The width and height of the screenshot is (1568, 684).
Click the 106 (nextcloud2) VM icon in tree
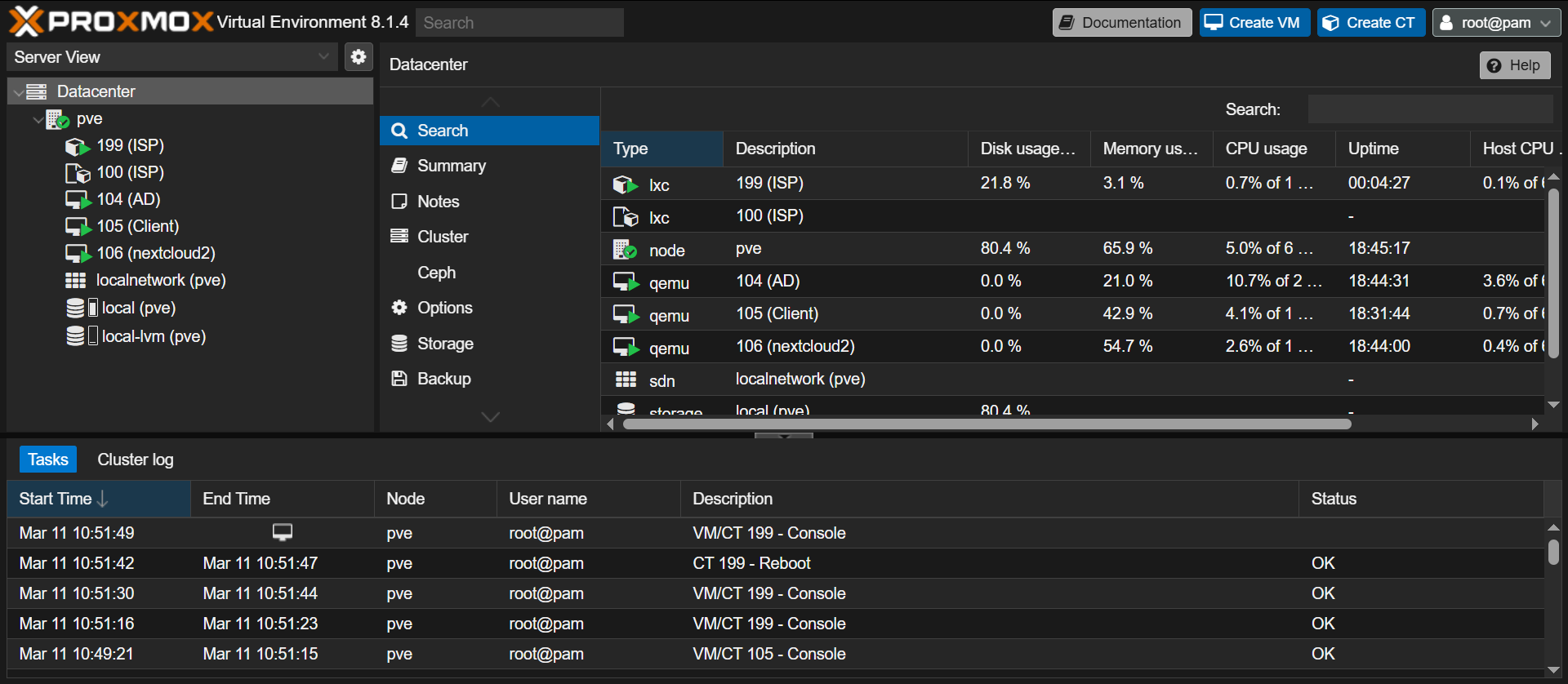(78, 254)
